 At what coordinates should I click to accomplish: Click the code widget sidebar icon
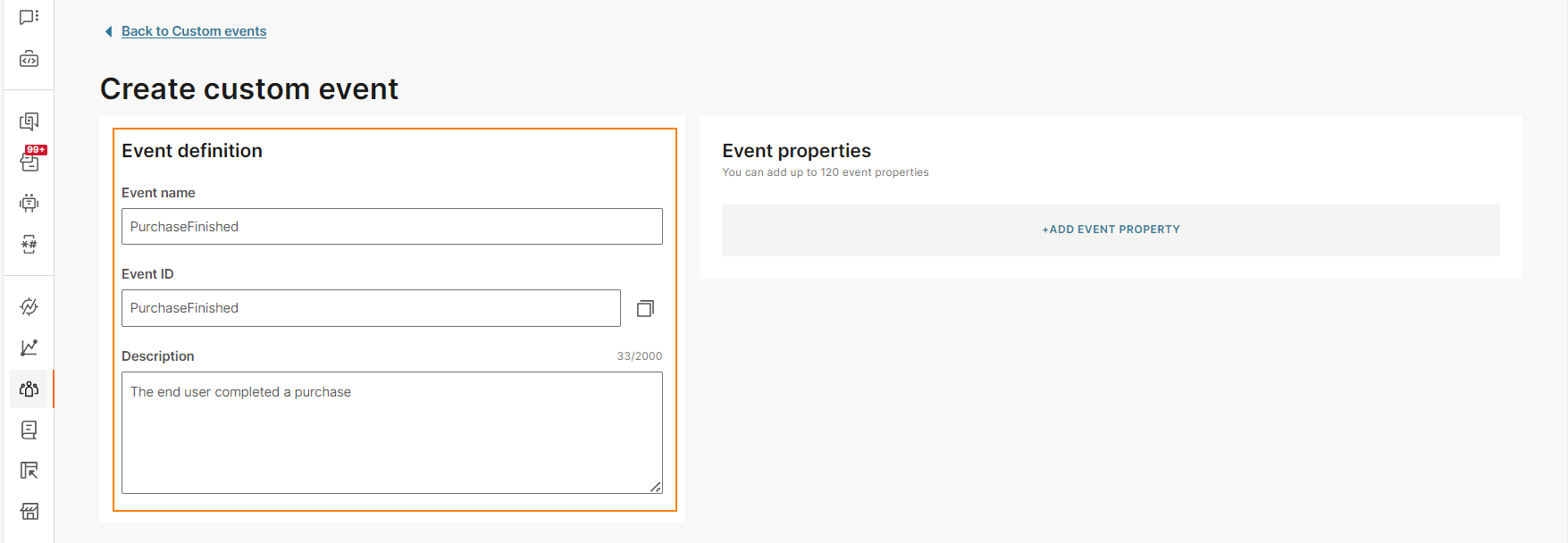29,59
